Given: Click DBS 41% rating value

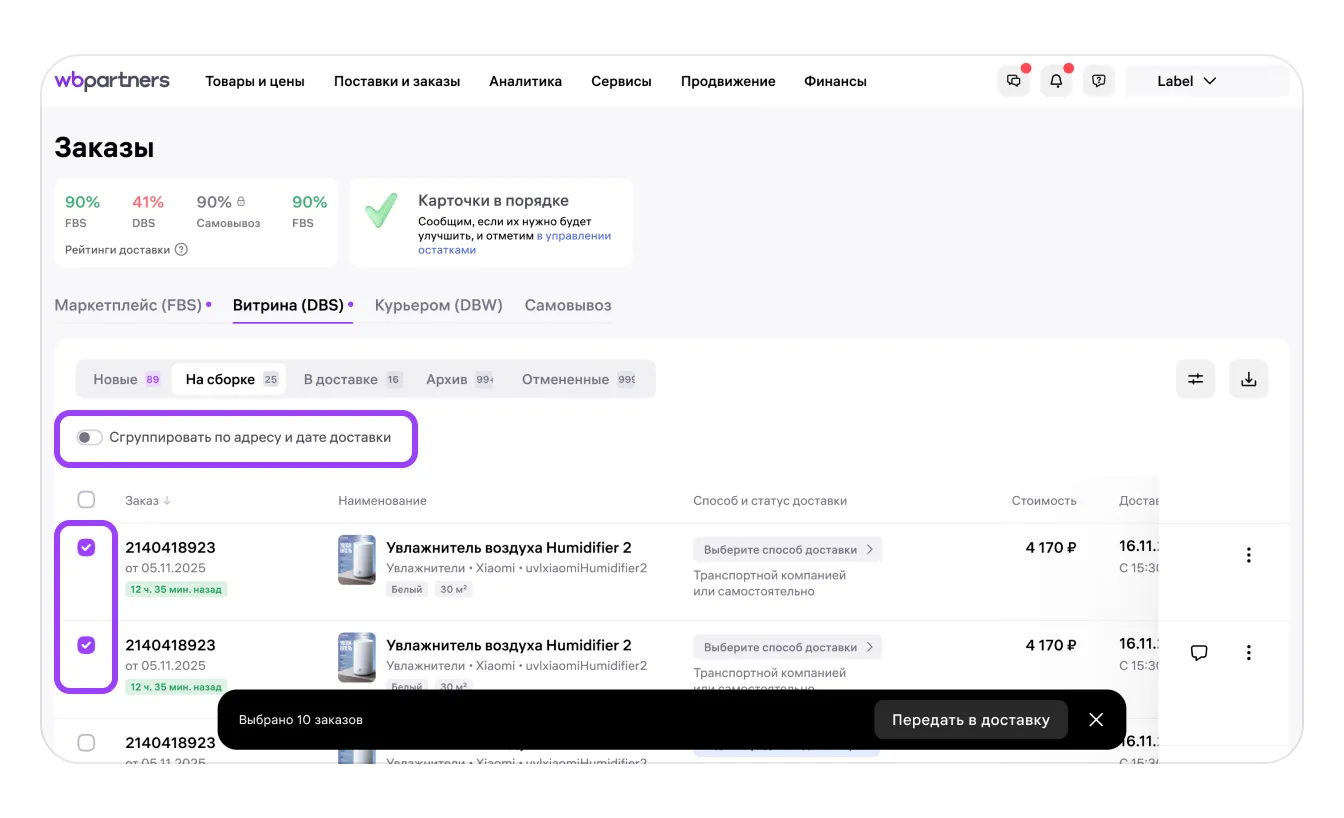Looking at the screenshot, I should pyautogui.click(x=148, y=202).
